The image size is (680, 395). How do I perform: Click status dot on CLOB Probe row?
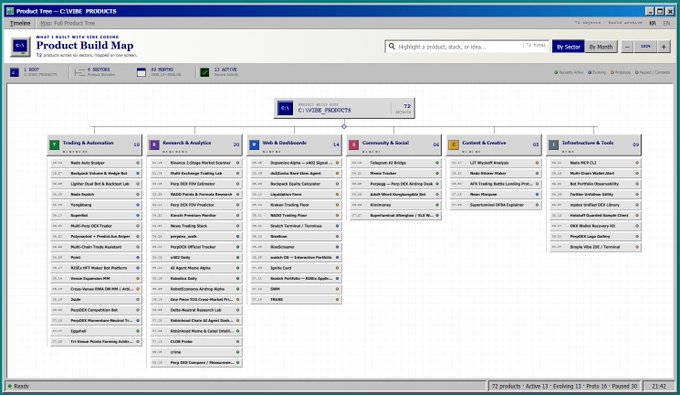(x=238, y=341)
